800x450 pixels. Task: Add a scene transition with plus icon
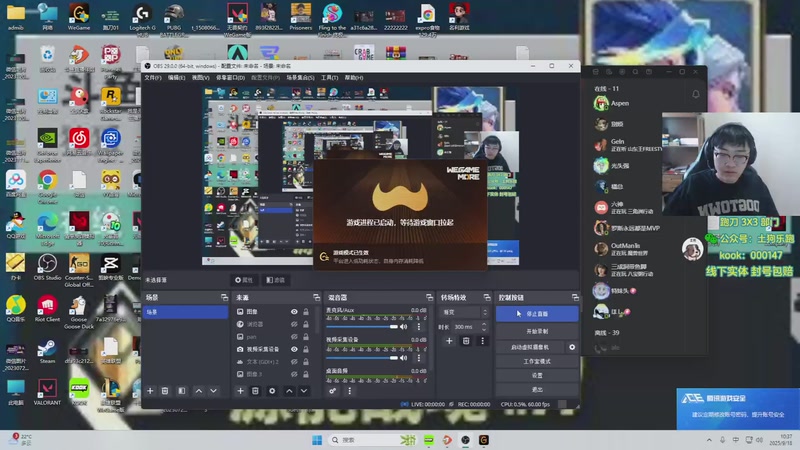point(449,341)
